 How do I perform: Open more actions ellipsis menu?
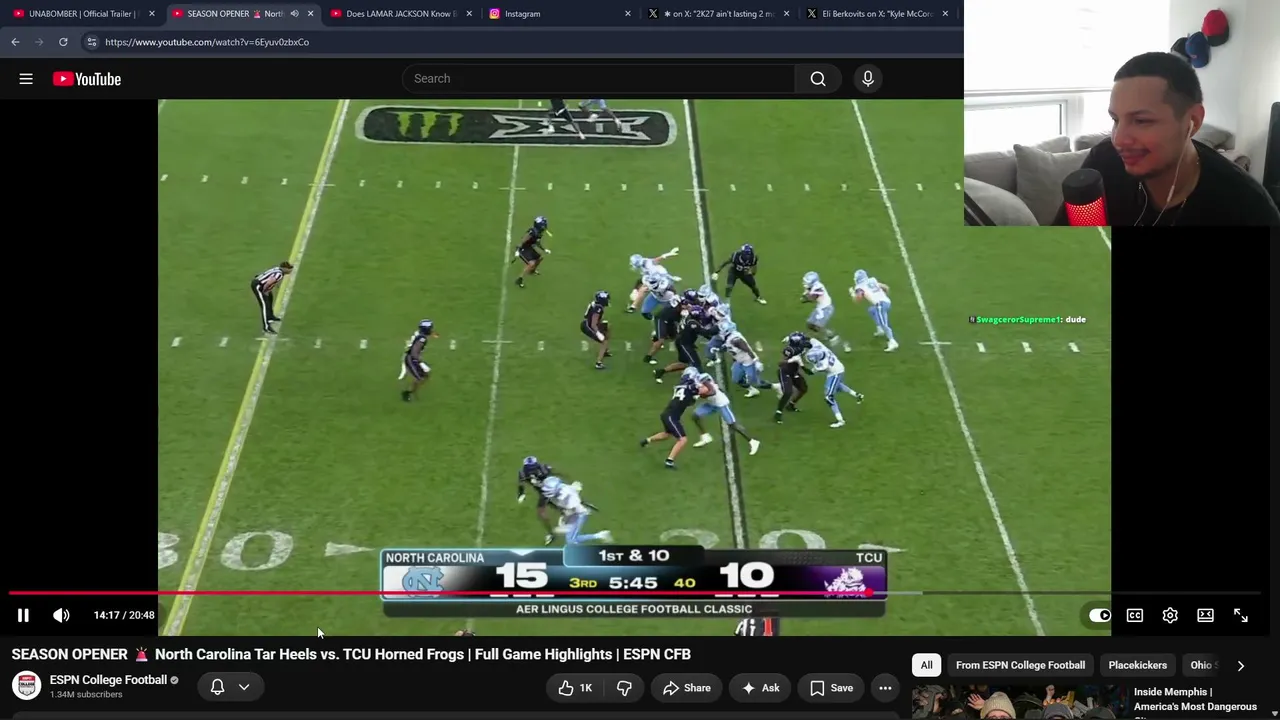pos(885,688)
